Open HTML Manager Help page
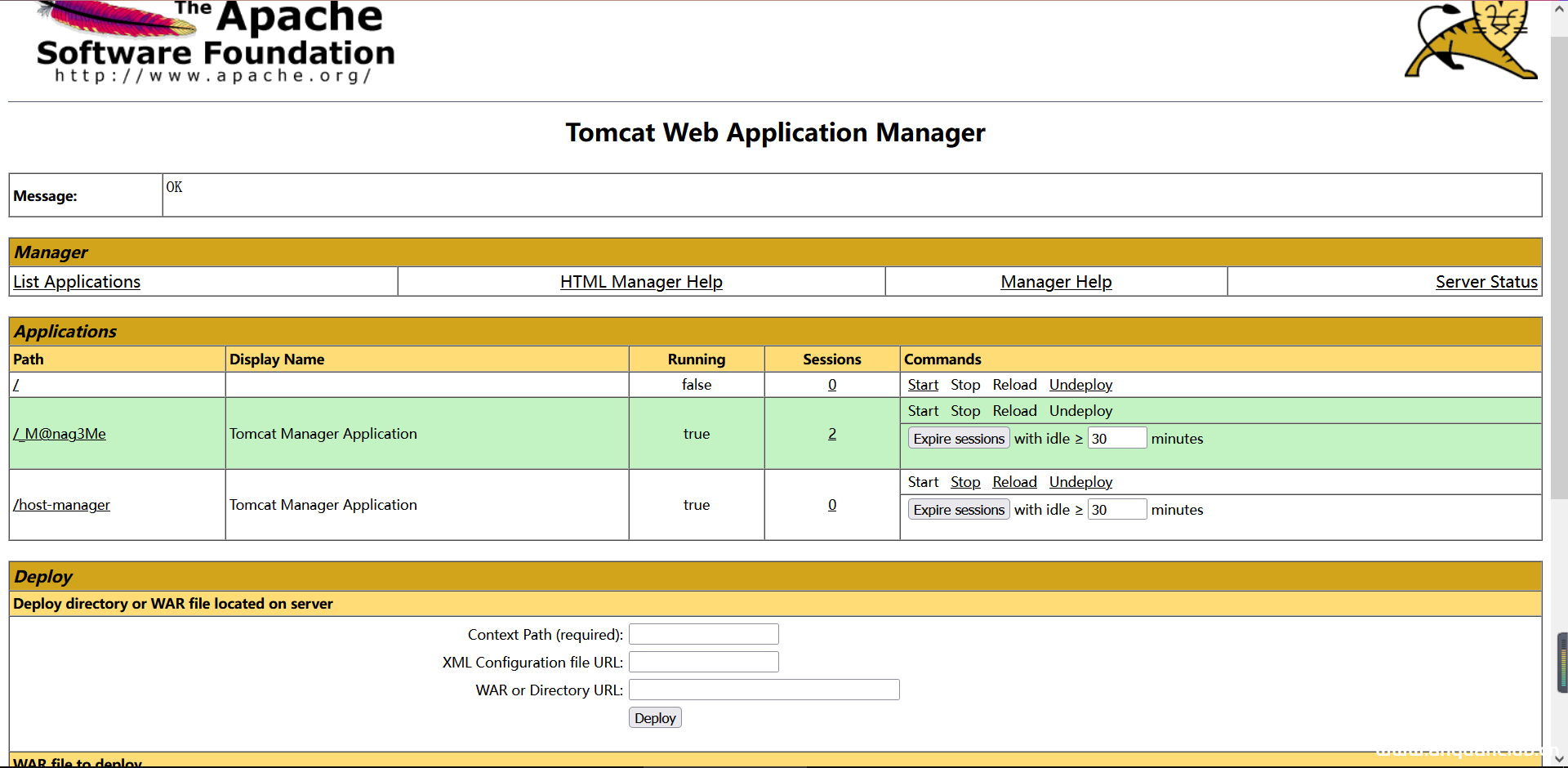The image size is (1568, 768). tap(641, 282)
